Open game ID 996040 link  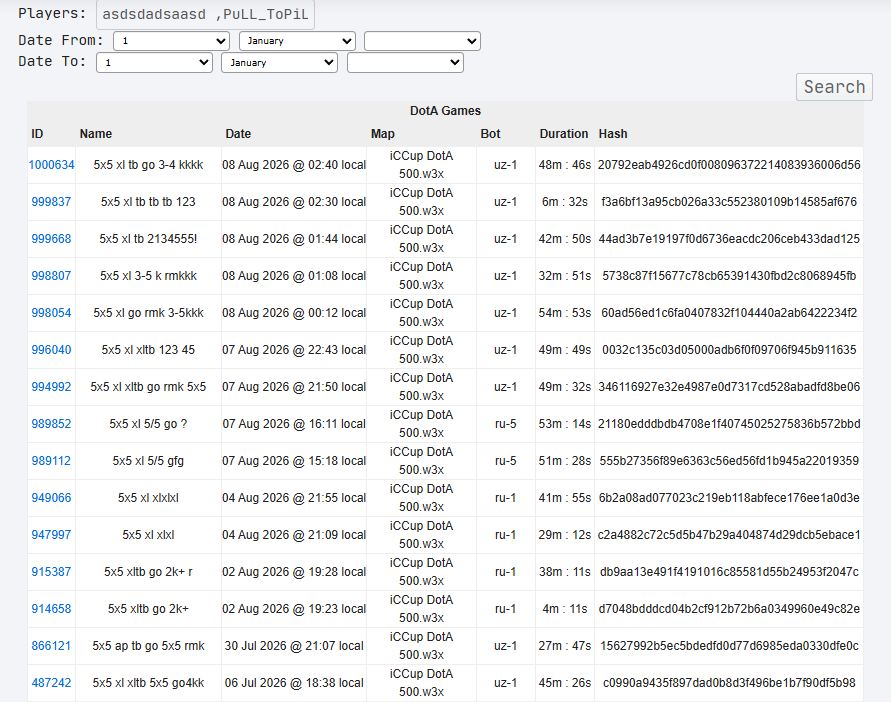coord(51,350)
